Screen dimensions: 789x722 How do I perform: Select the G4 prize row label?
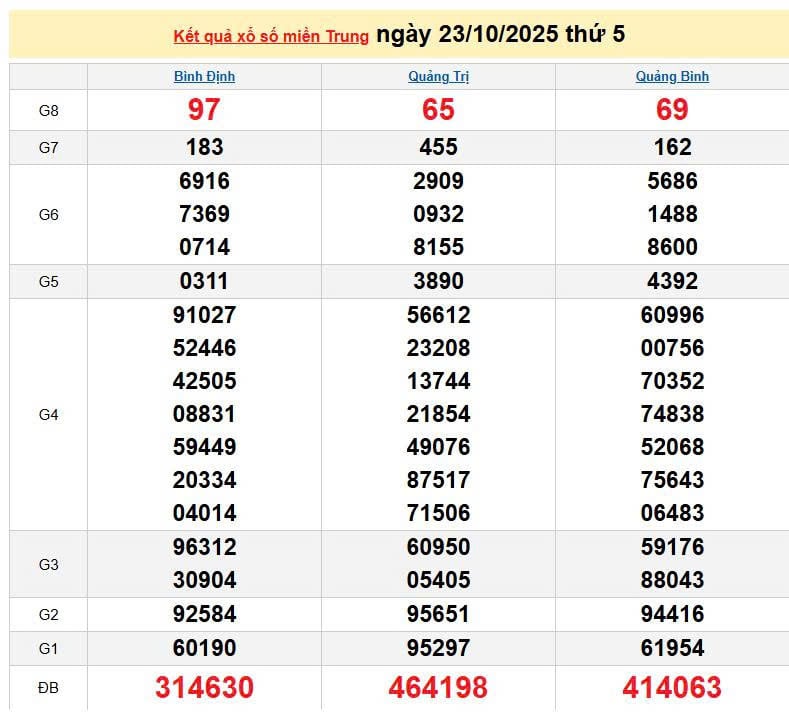[x=48, y=414]
